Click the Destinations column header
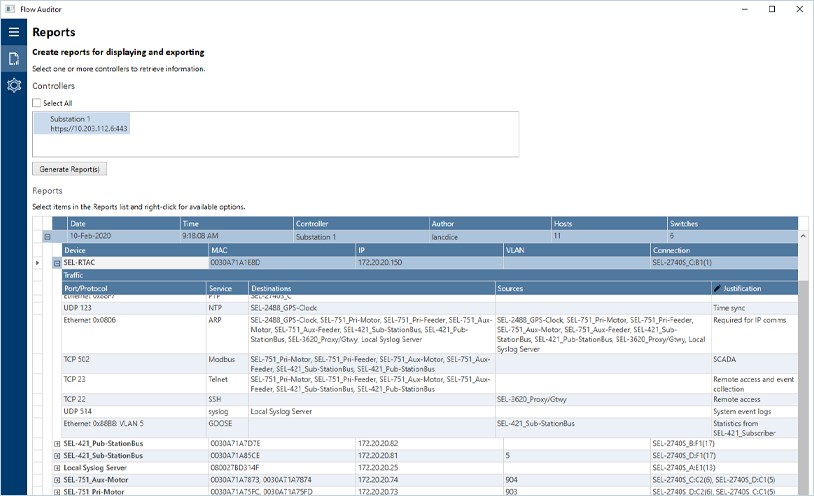 click(370, 288)
